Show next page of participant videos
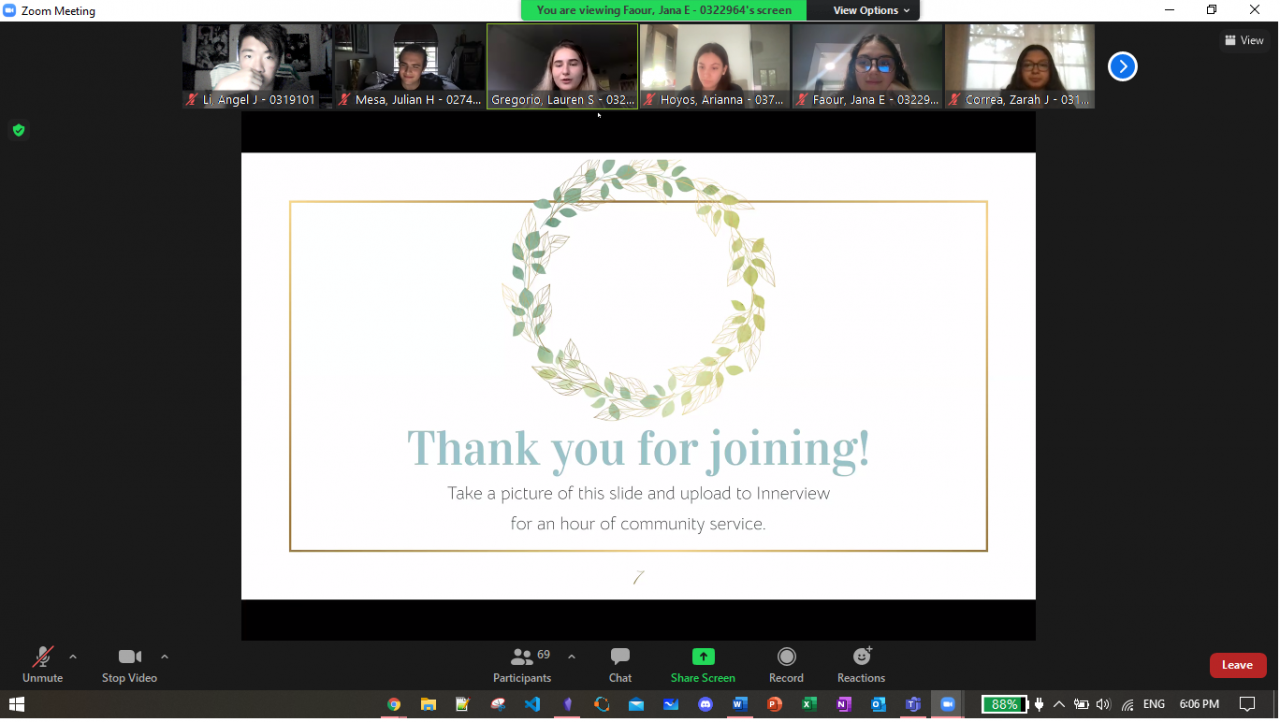The width and height of the screenshot is (1280, 722). [x=1122, y=66]
